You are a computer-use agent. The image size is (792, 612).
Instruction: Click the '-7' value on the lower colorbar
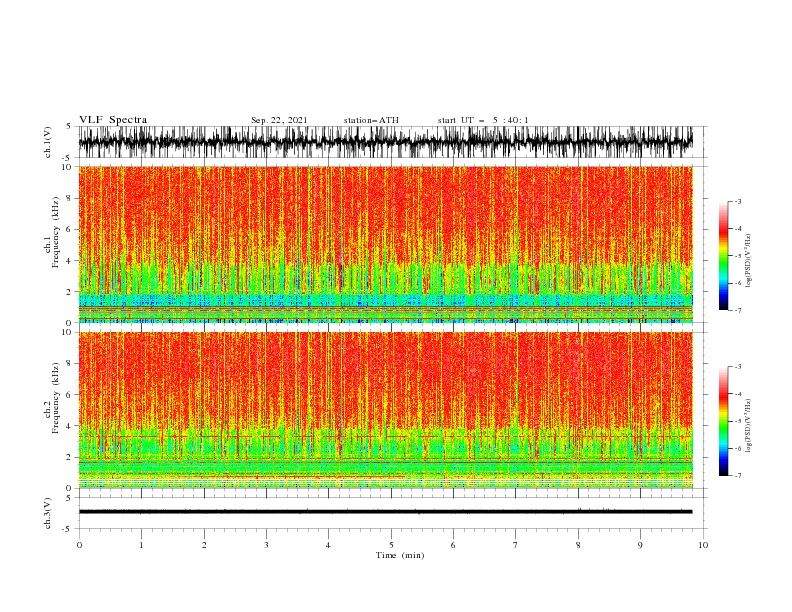pos(737,476)
